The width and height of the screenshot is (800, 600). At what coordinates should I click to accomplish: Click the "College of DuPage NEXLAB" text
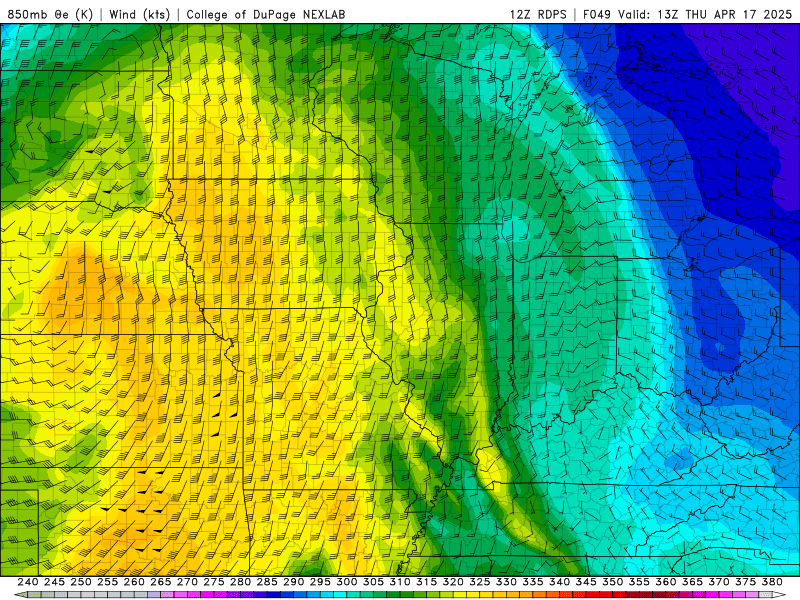tap(266, 14)
